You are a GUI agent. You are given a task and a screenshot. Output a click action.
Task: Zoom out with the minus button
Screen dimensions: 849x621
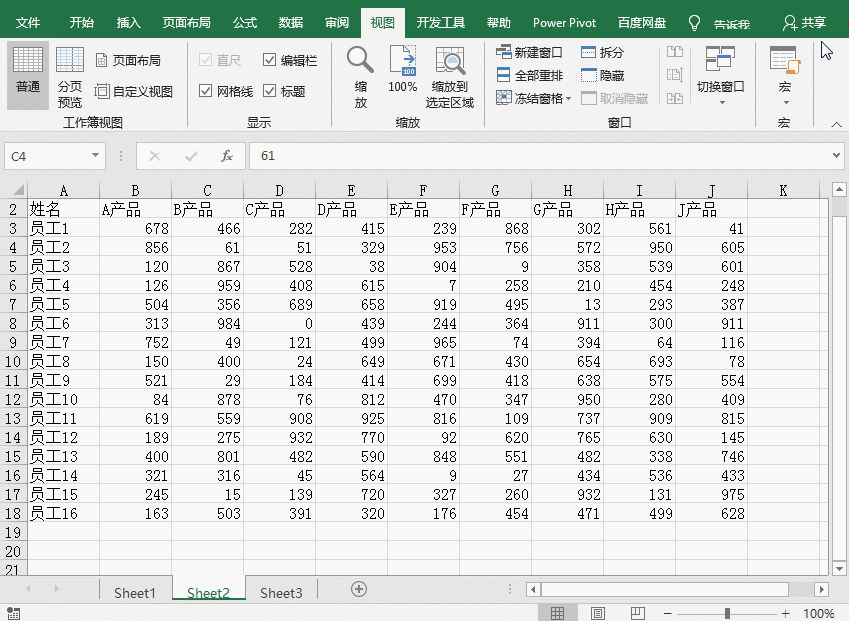pyautogui.click(x=668, y=613)
